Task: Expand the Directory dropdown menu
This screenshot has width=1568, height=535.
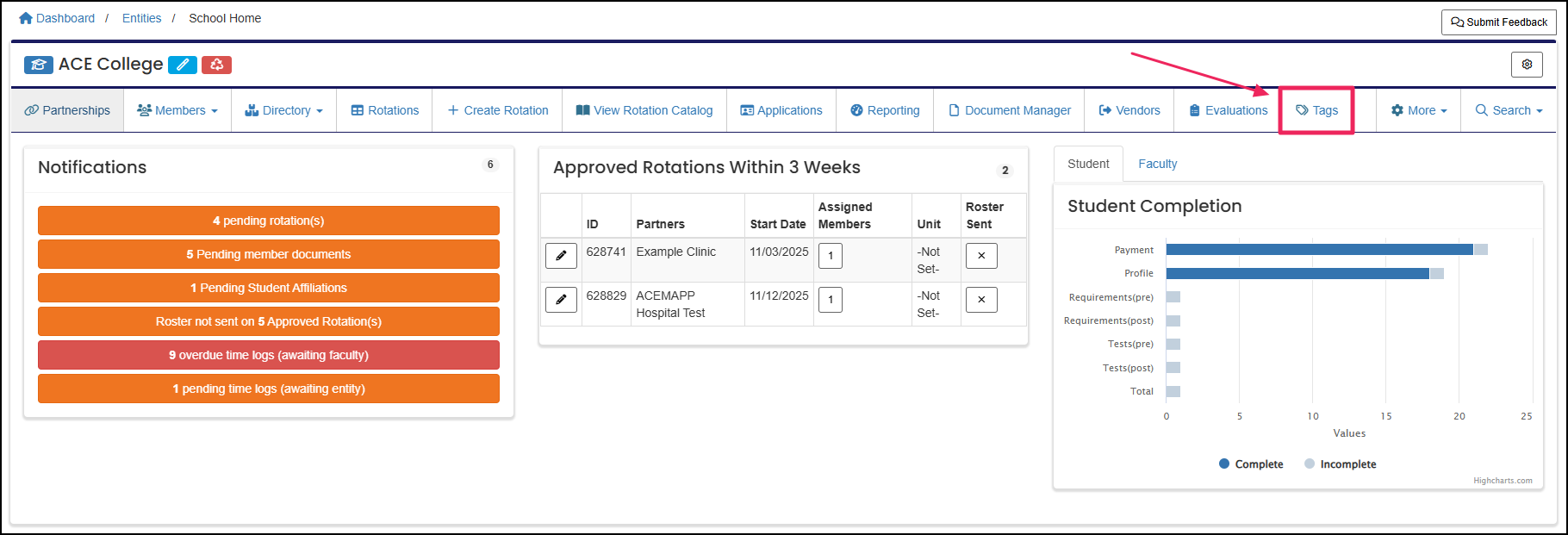Action: [284, 110]
